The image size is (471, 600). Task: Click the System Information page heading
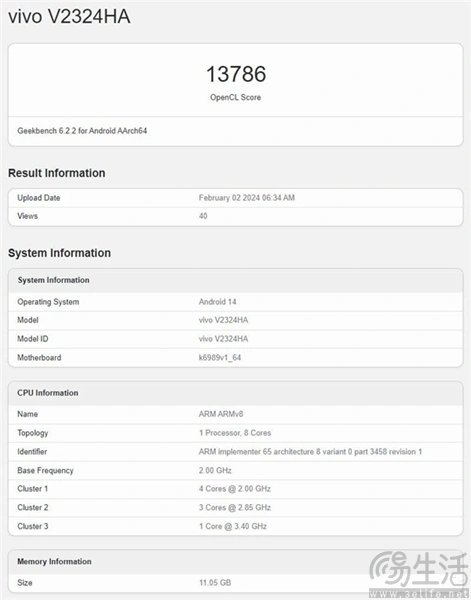point(59,253)
